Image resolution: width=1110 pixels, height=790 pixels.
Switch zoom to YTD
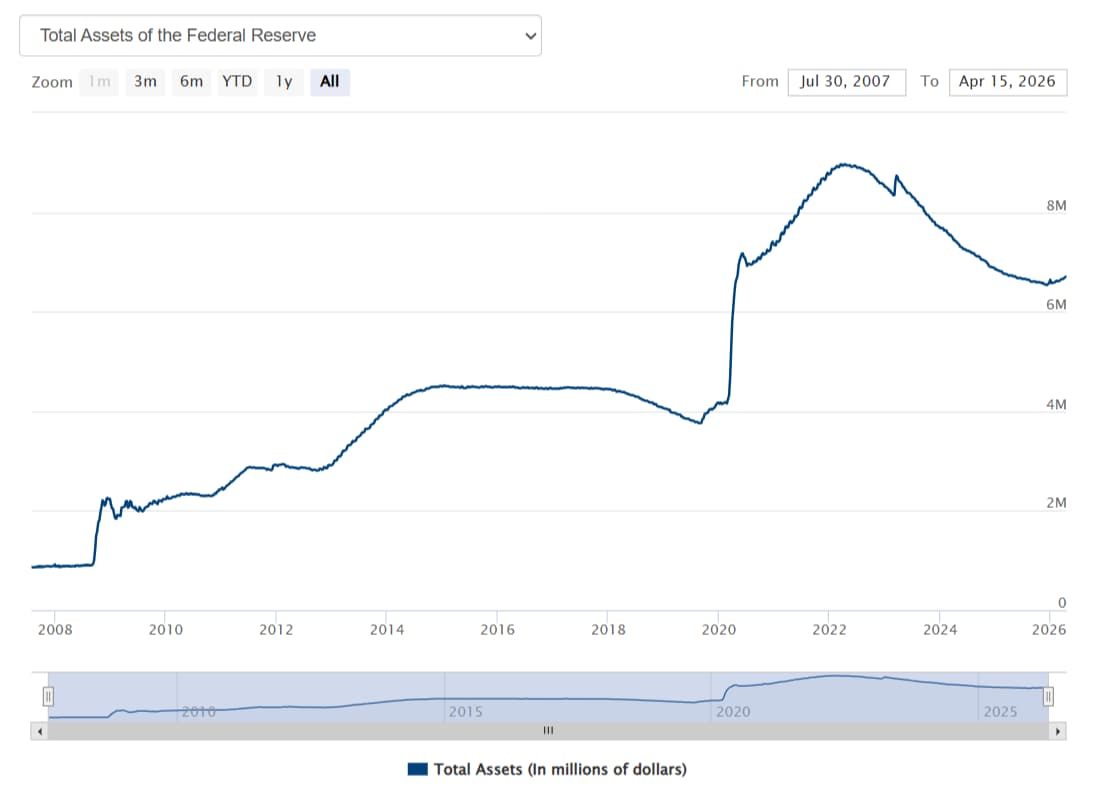tap(237, 82)
